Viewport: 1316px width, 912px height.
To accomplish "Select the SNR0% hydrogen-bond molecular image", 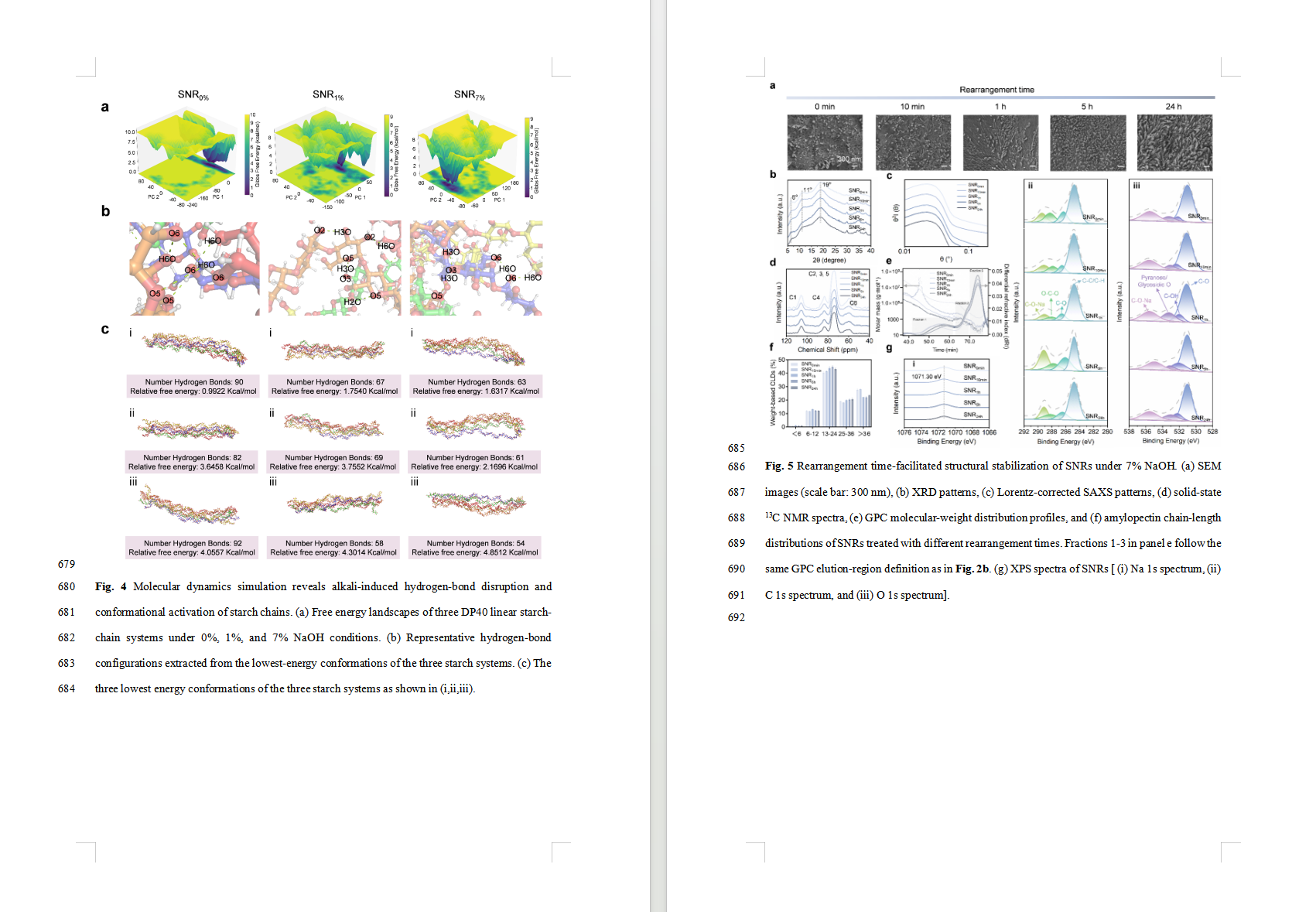I will click(194, 268).
